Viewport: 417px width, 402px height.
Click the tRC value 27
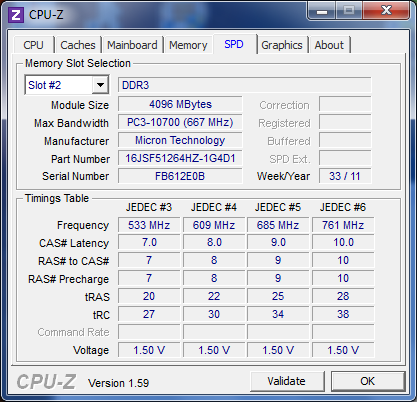point(149,314)
